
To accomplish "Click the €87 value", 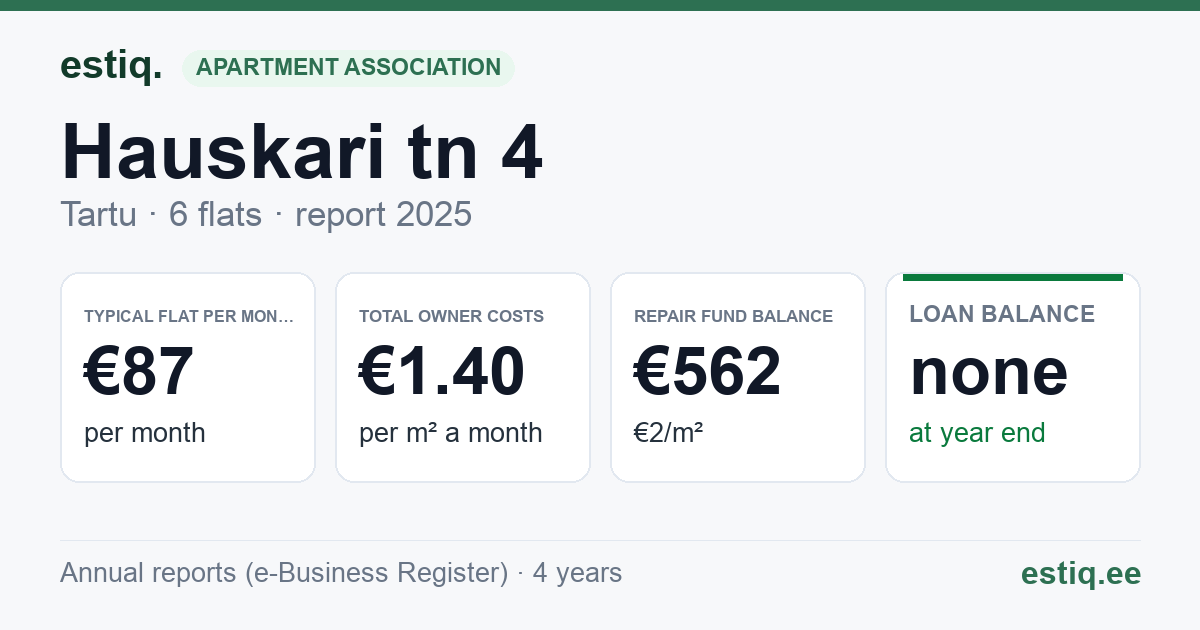I will (x=139, y=372).
